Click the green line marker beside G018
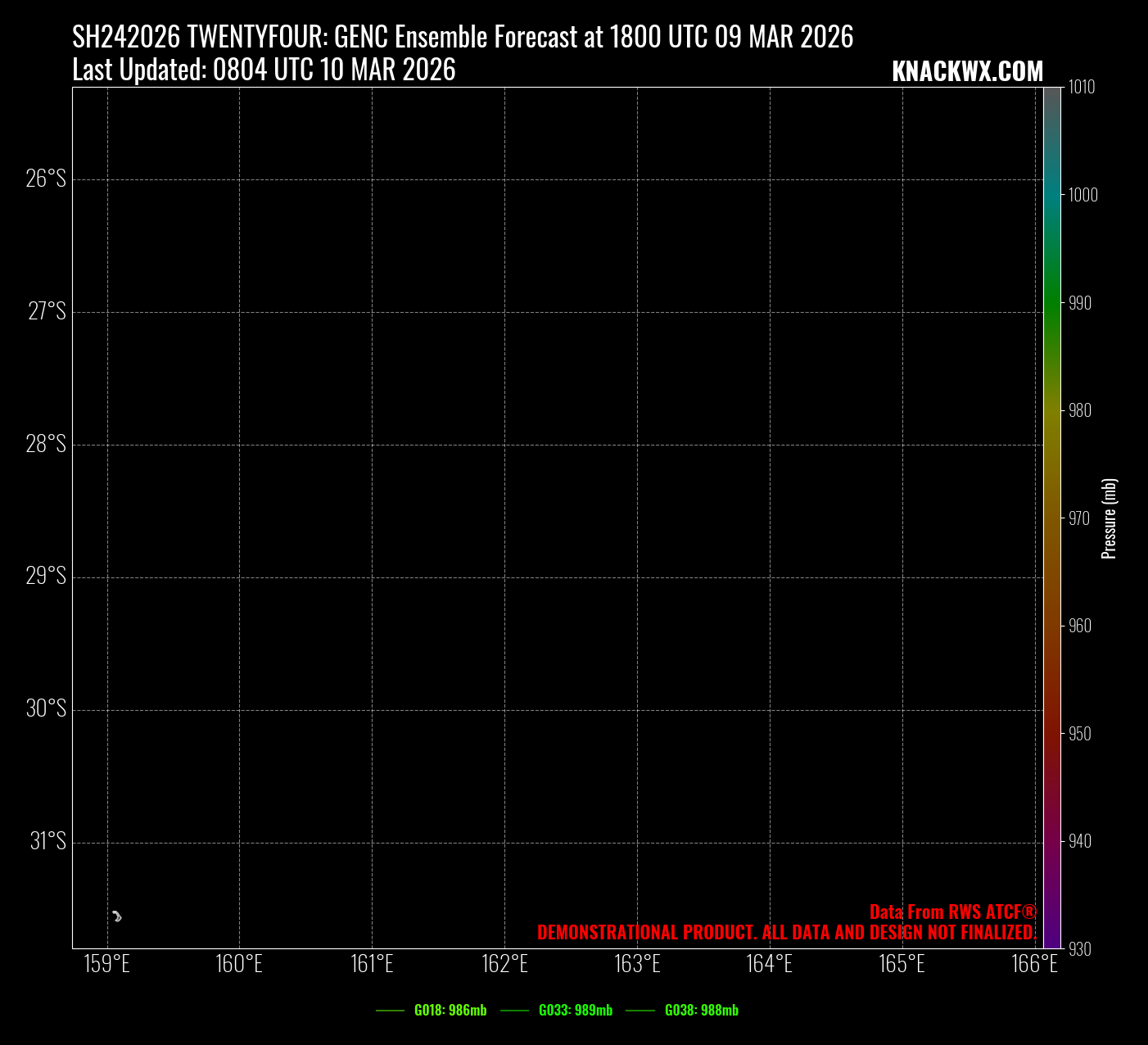 pyautogui.click(x=390, y=1011)
